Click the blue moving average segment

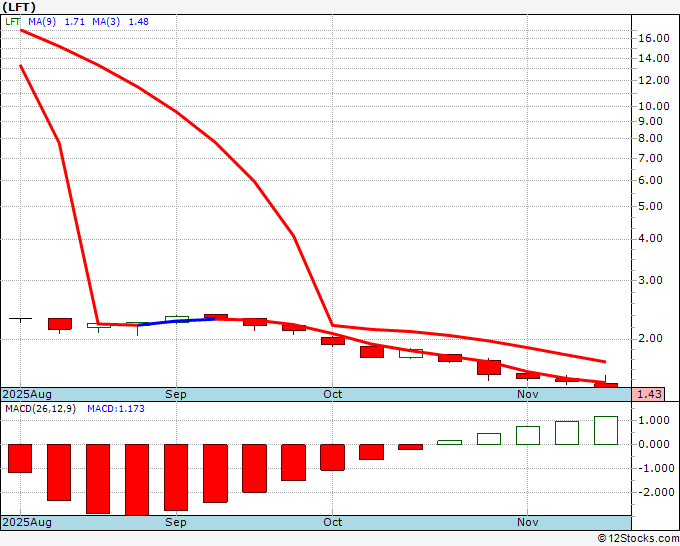tap(177, 321)
